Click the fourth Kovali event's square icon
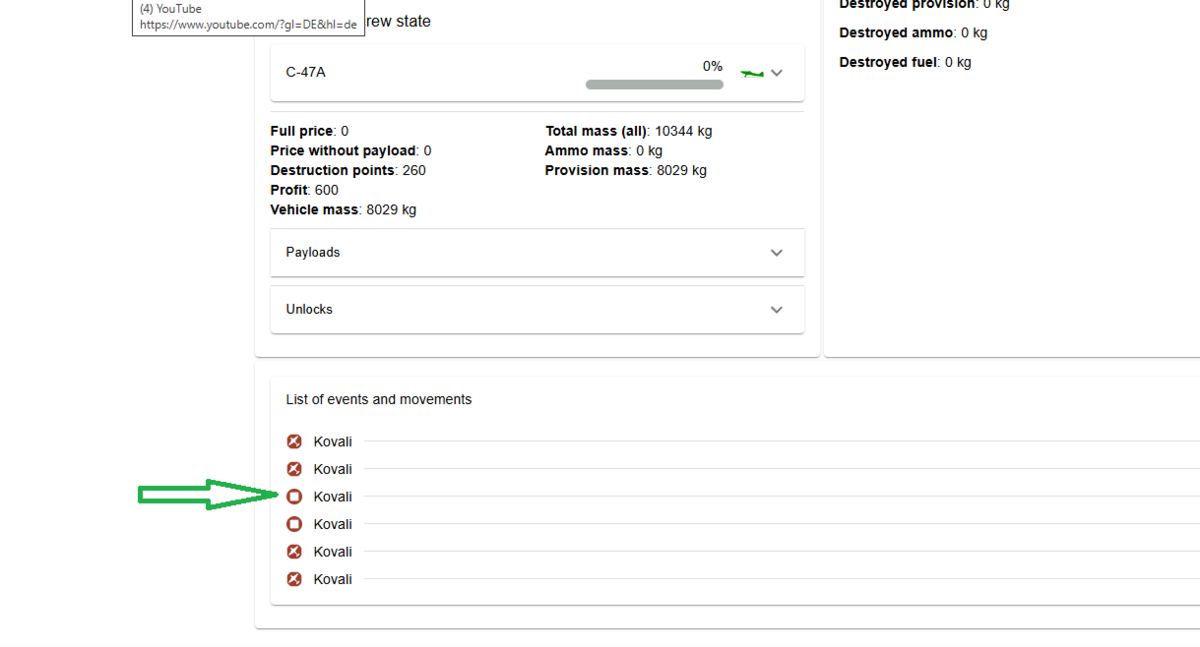Viewport: 1200px width, 647px height. (x=294, y=524)
